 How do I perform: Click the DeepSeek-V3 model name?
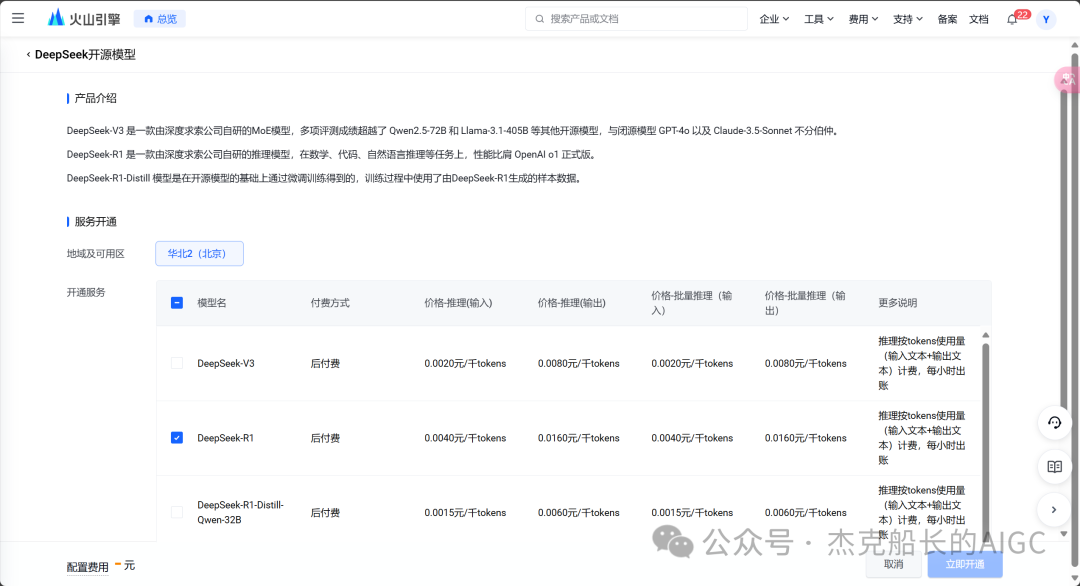click(x=226, y=364)
